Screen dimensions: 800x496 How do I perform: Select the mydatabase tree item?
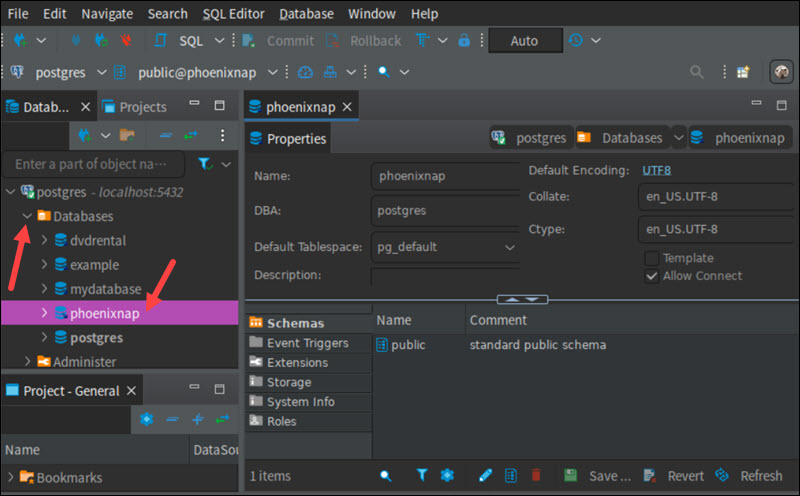(105, 289)
